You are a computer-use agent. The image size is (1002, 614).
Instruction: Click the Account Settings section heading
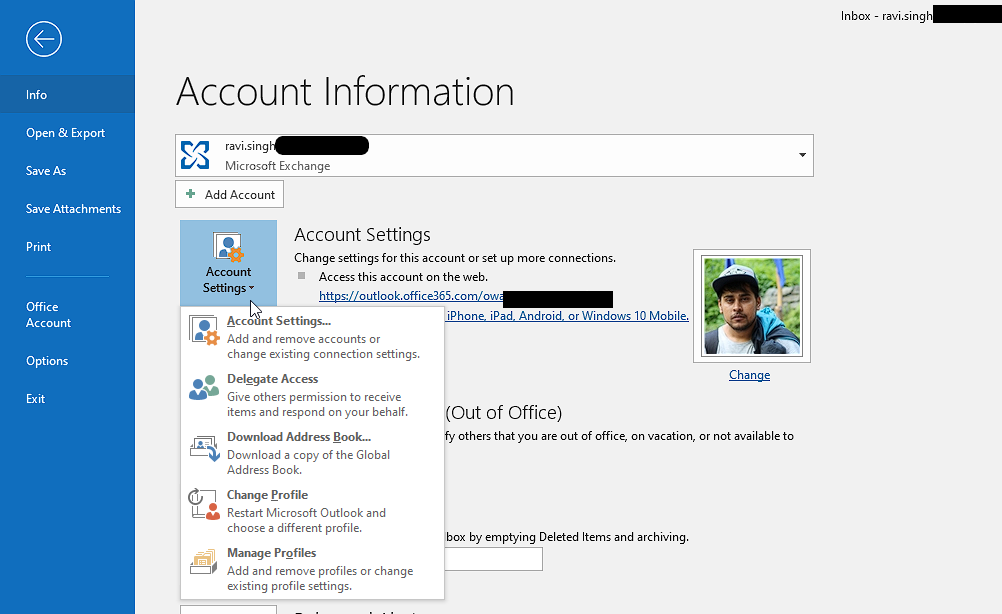[x=362, y=234]
